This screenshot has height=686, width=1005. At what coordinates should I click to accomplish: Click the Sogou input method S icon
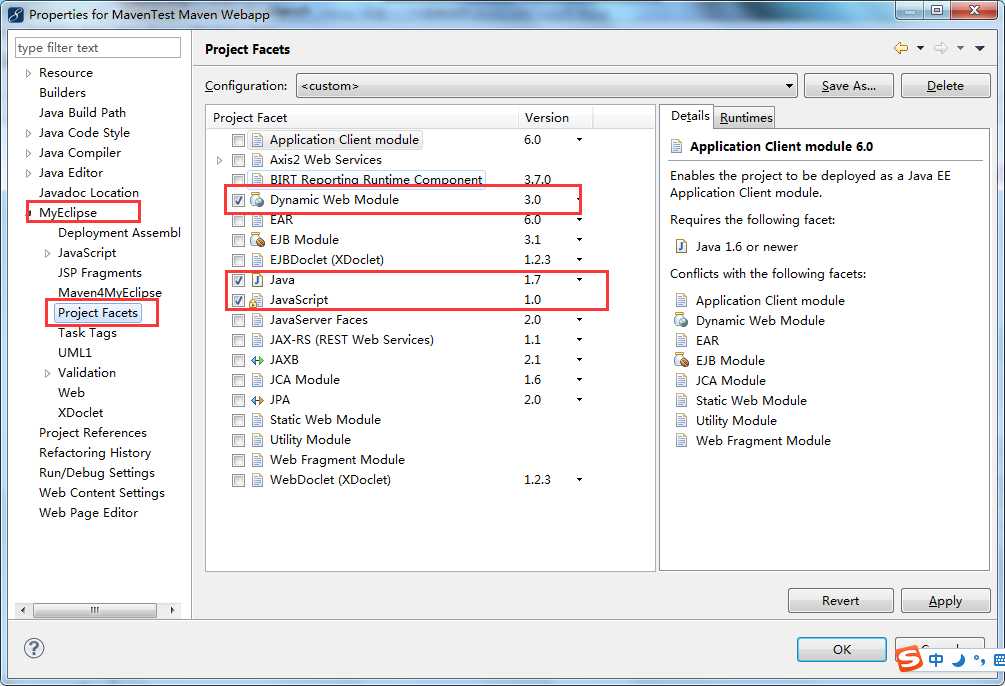point(909,658)
